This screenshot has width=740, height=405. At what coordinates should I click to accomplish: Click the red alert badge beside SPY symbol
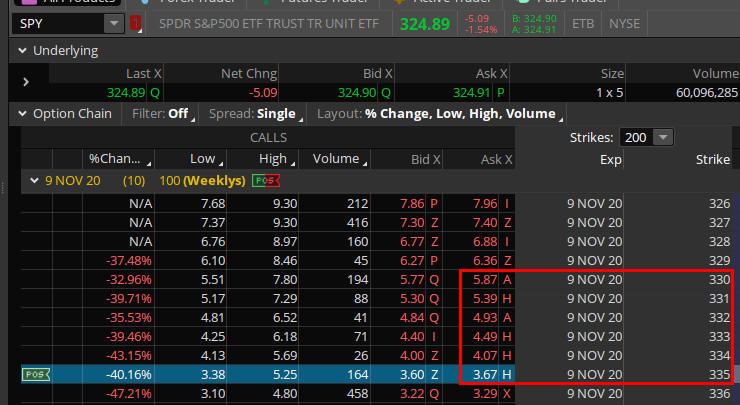click(x=135, y=24)
